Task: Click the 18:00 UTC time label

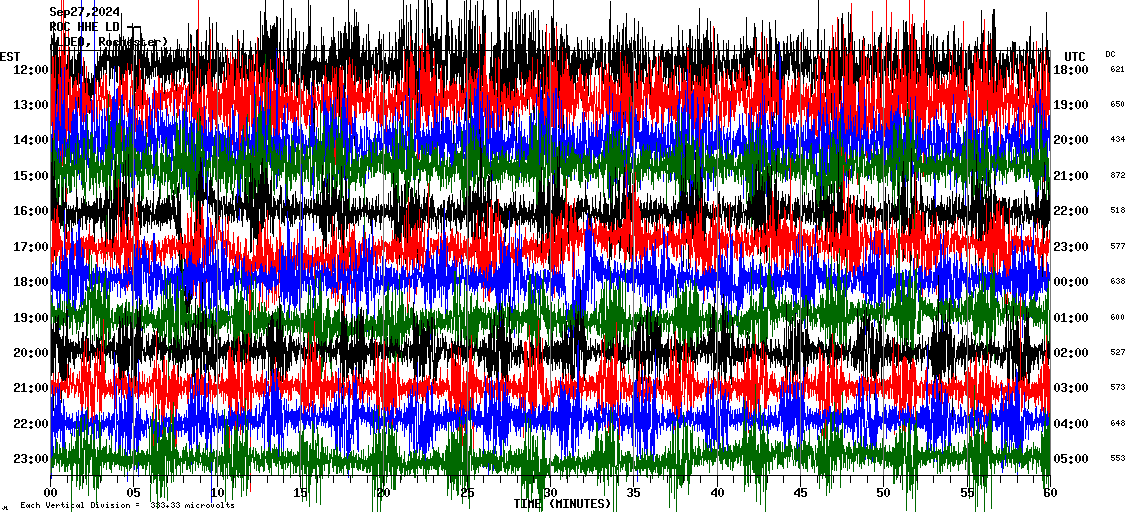Action: coord(1071,69)
